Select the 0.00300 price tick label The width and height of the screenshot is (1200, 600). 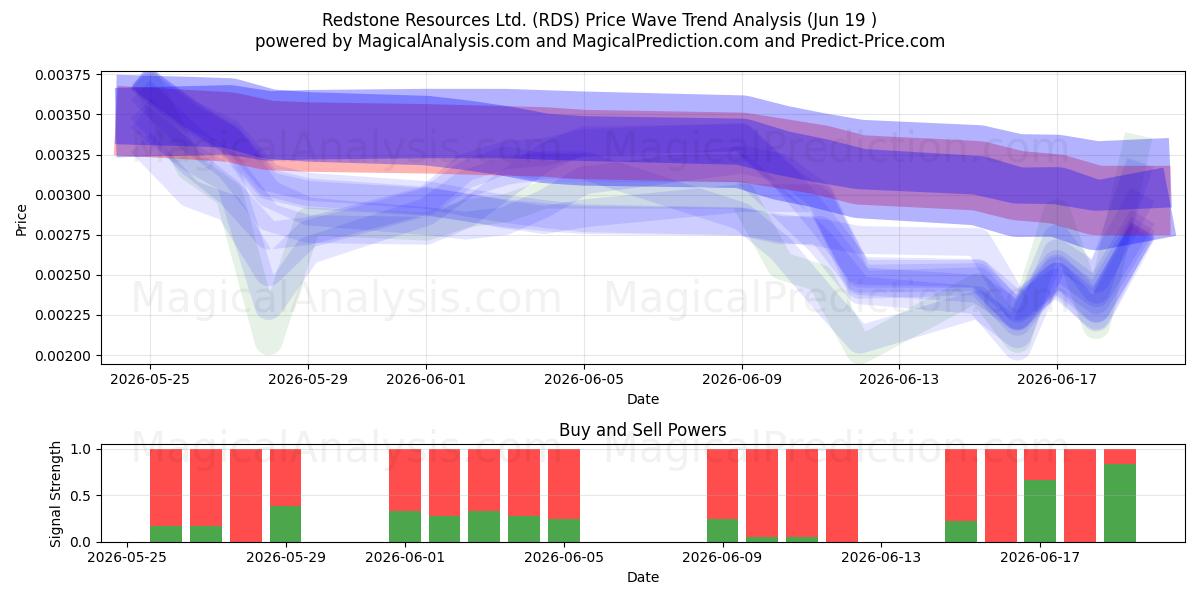[x=62, y=195]
